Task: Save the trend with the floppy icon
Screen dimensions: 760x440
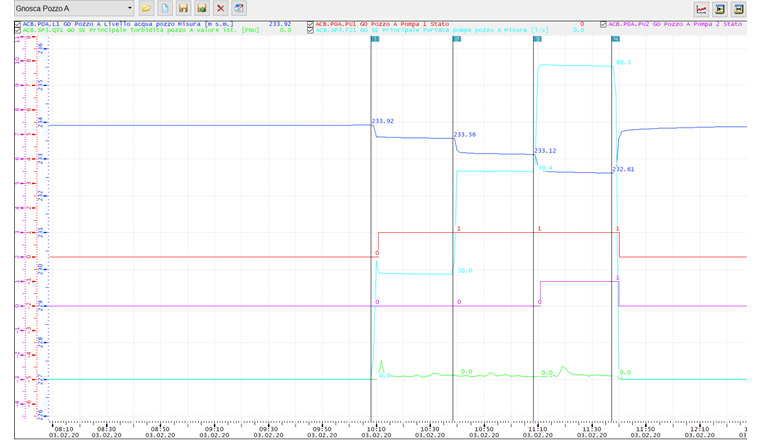Action: click(x=183, y=8)
